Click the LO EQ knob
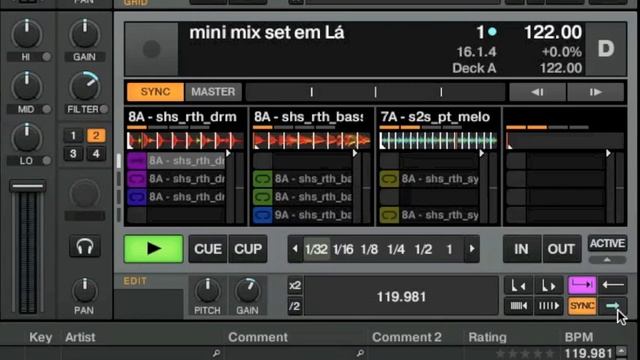This screenshot has height=360, width=640. (27, 138)
